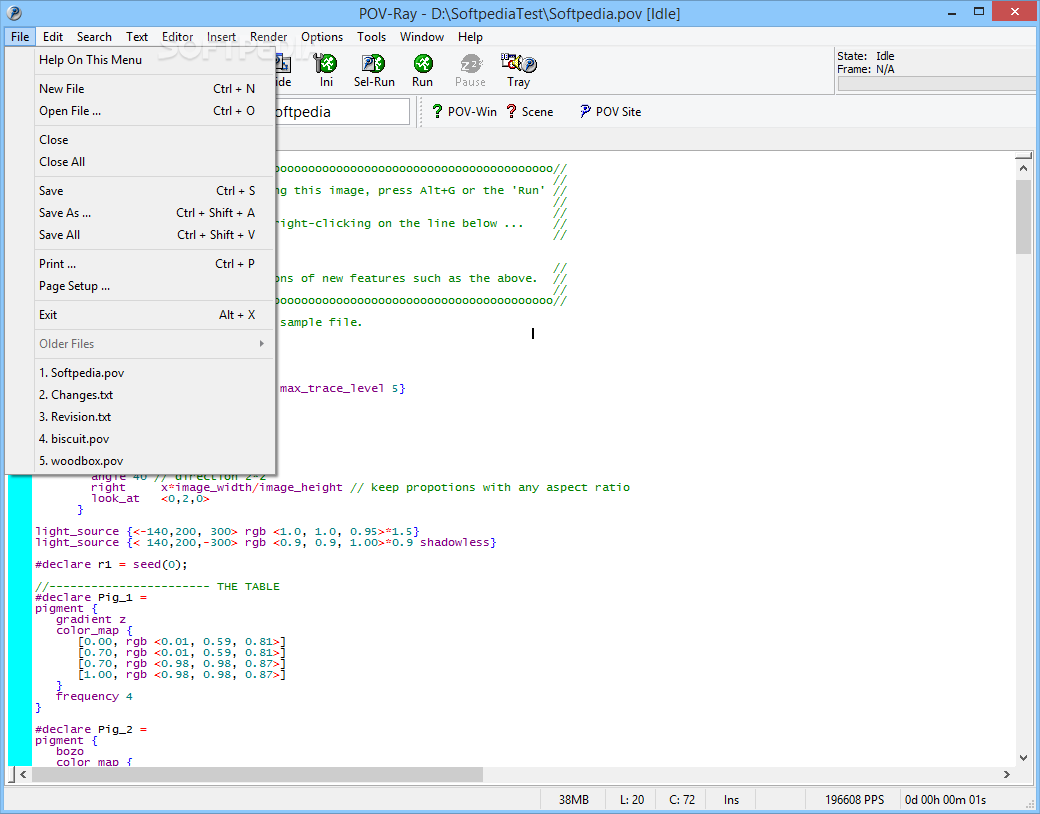Click the horizontal scrollbar right arrow

pos(1007,774)
